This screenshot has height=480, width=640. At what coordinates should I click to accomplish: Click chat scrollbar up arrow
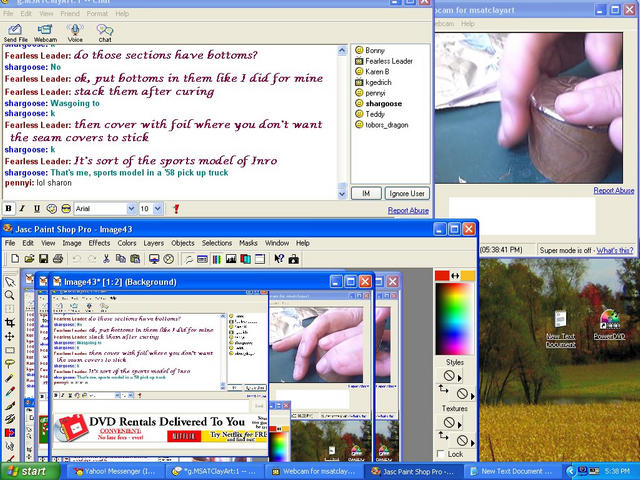[x=342, y=50]
